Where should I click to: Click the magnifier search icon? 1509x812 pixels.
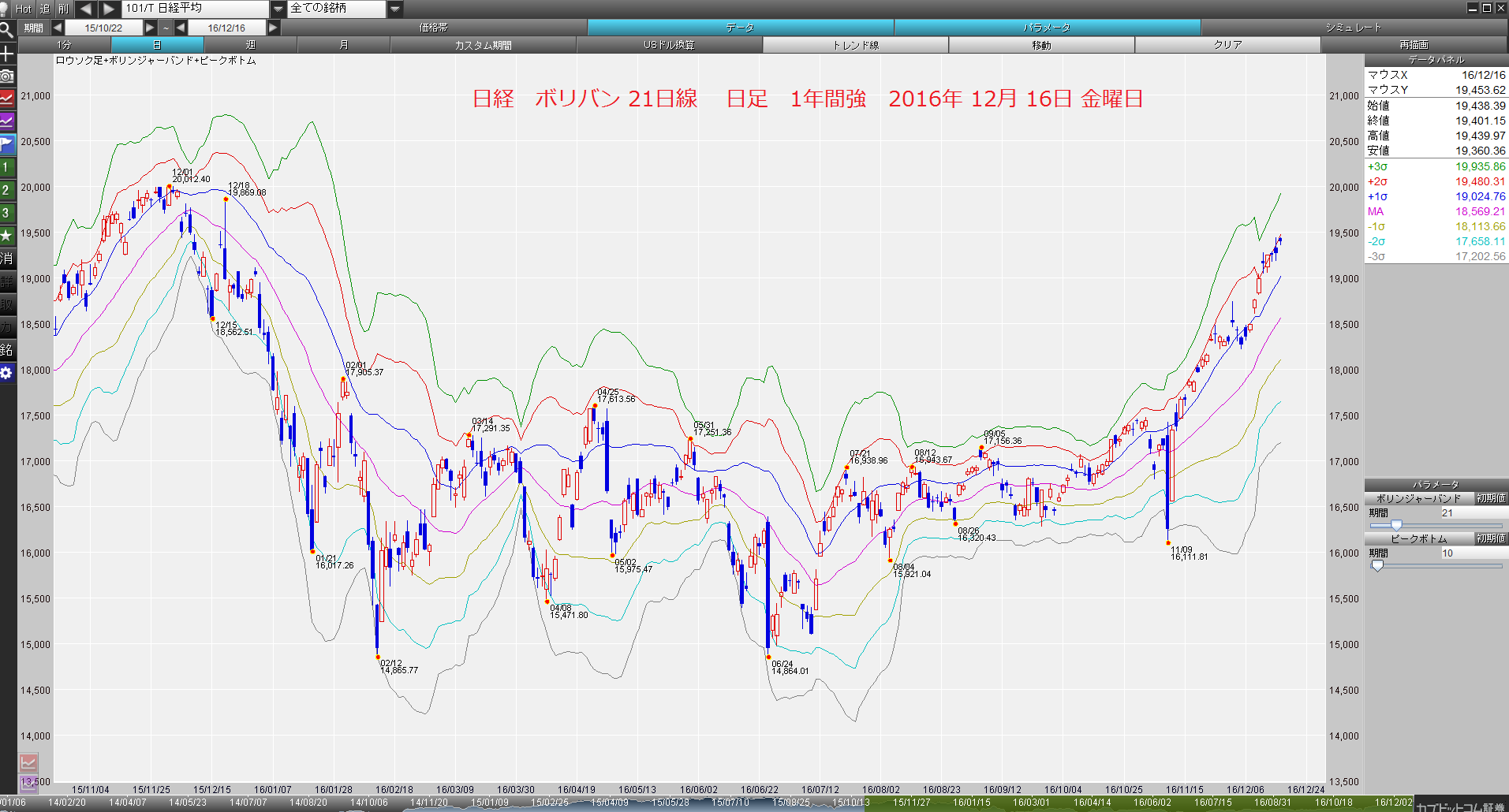pos(7,31)
